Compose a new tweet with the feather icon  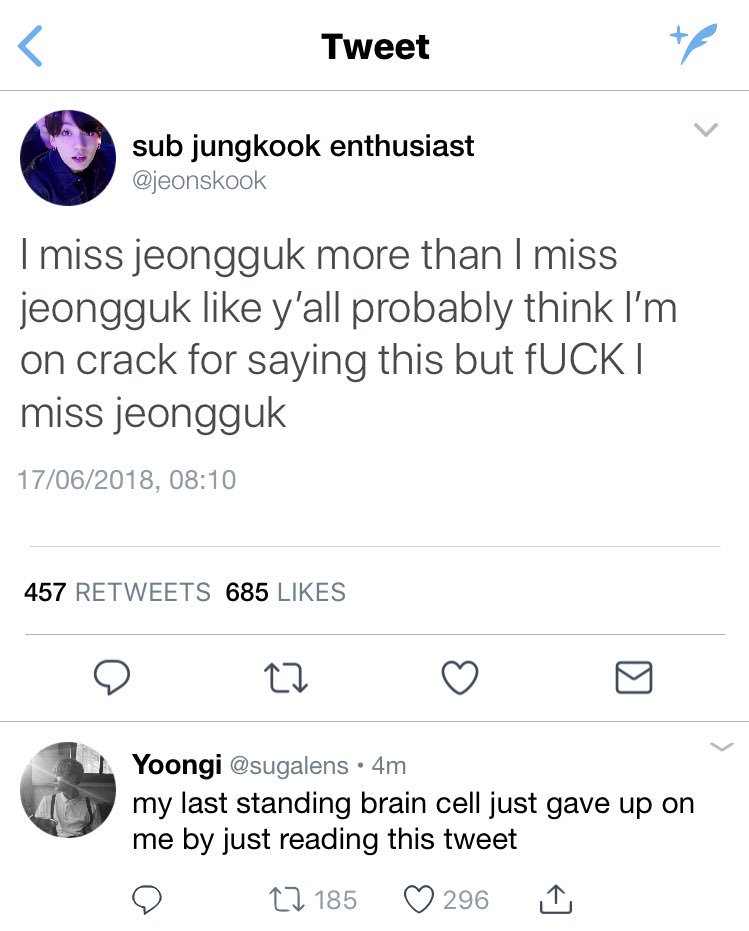[693, 43]
